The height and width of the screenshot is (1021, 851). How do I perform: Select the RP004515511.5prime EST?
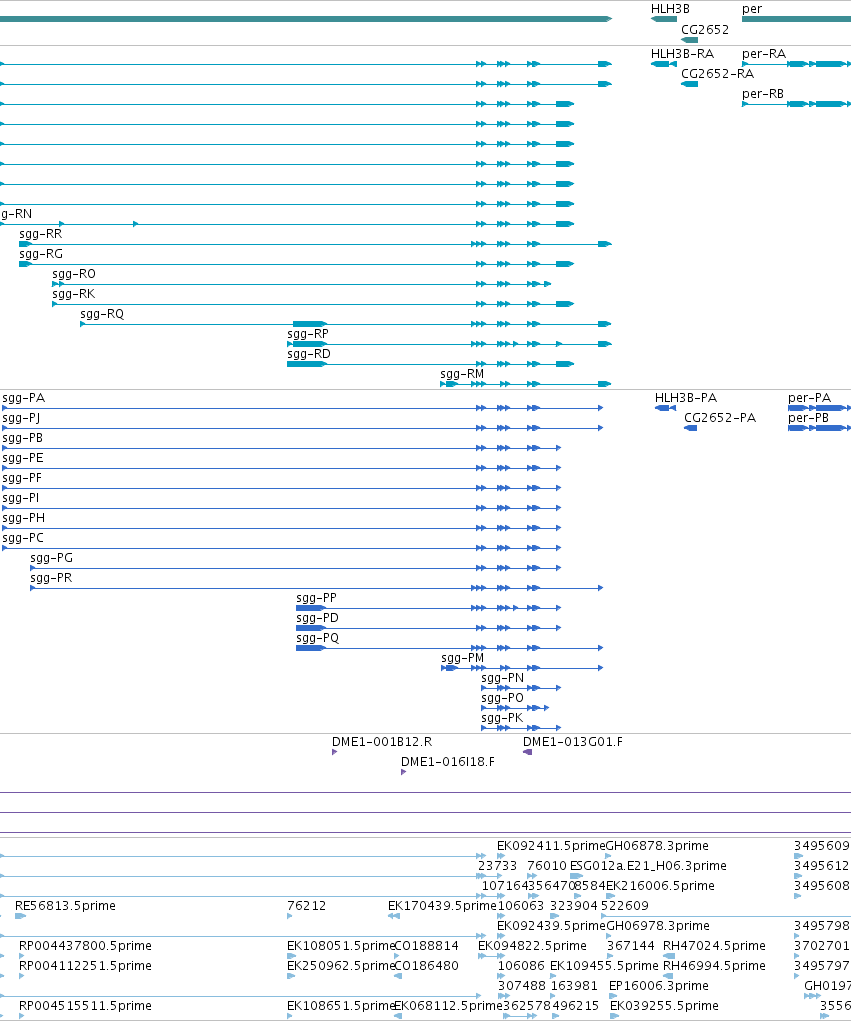(x=21, y=1016)
